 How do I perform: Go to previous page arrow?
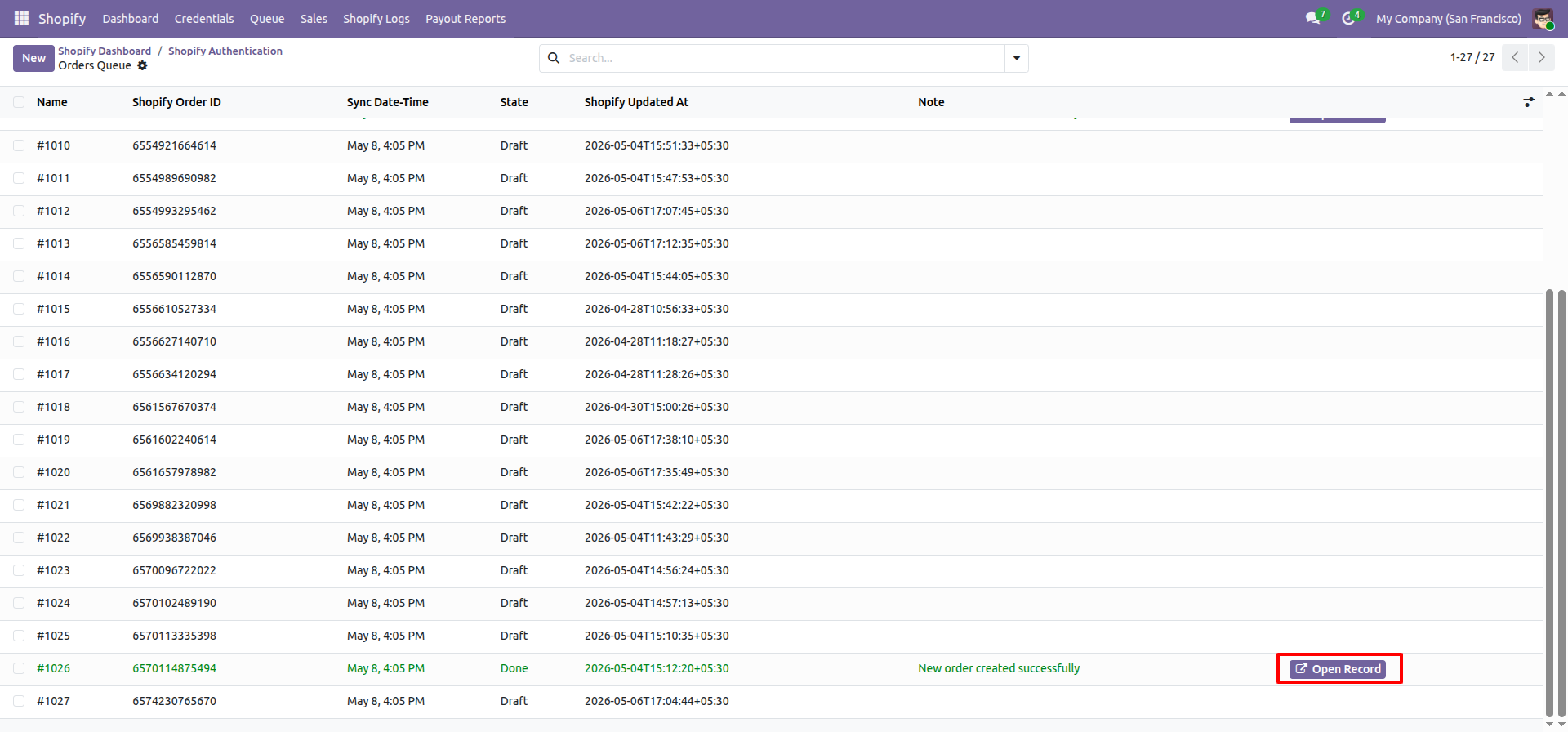click(x=1515, y=57)
